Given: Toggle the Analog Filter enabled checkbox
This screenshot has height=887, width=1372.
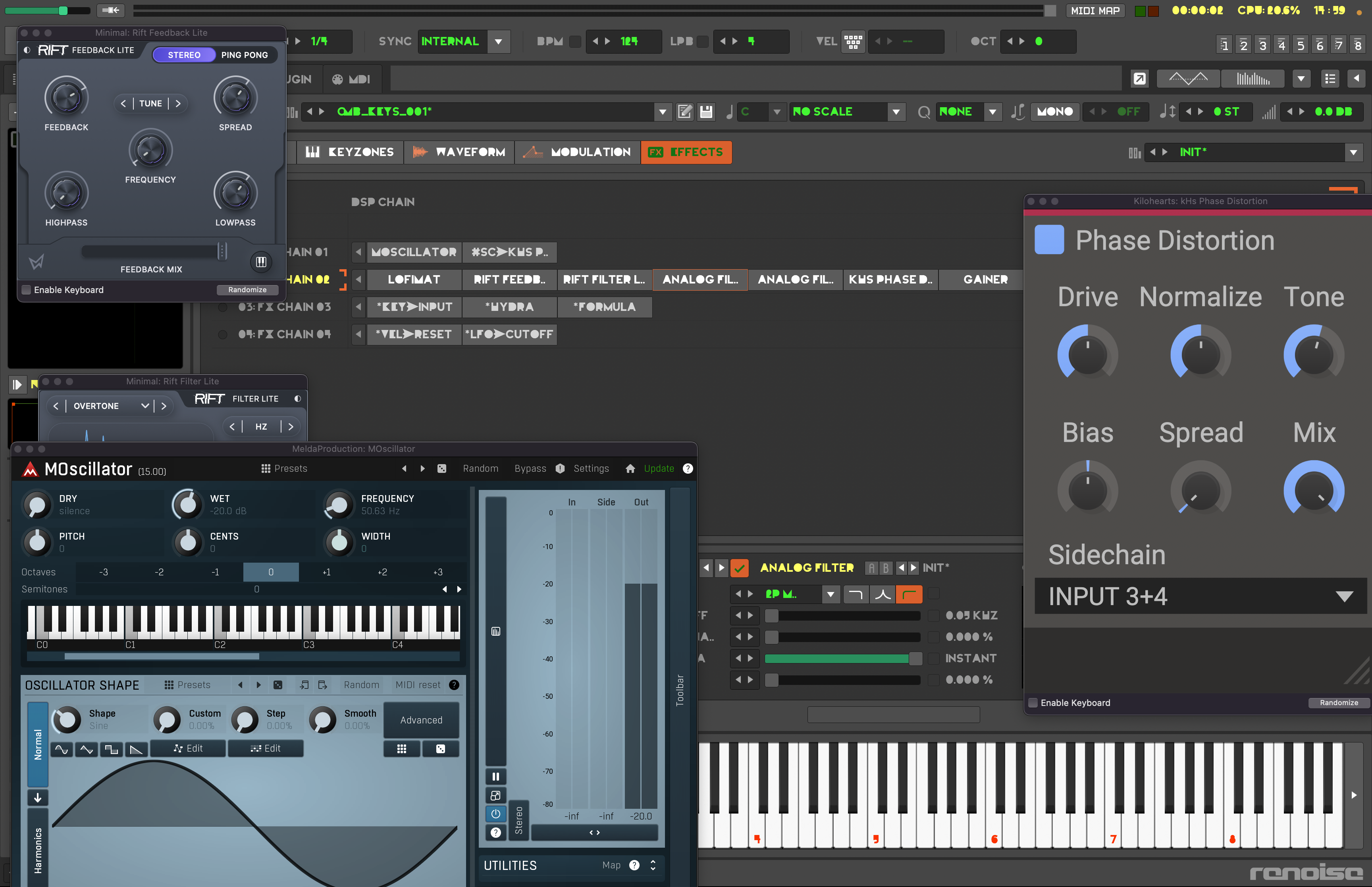Looking at the screenshot, I should pos(739,568).
